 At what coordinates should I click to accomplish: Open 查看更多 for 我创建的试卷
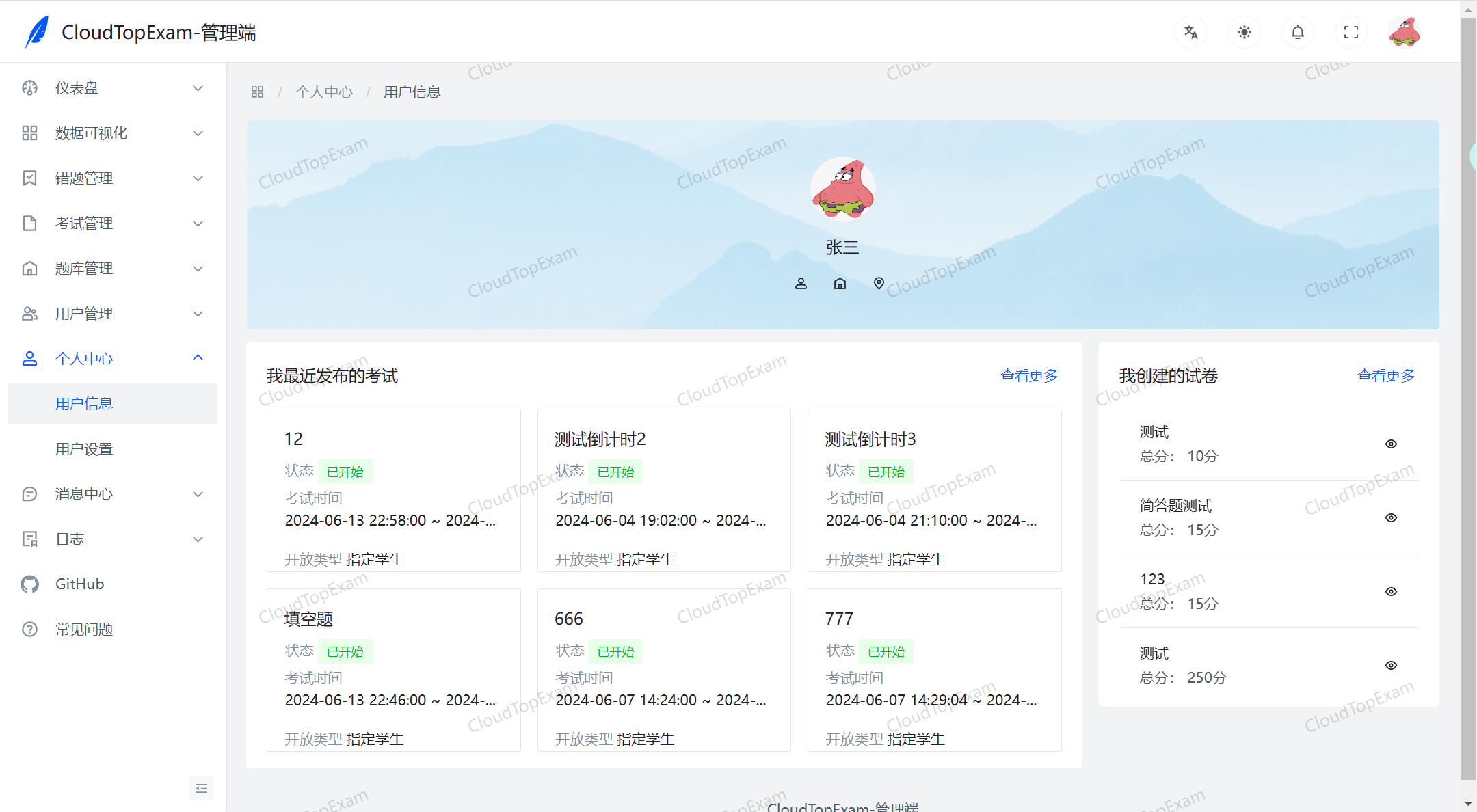1385,375
